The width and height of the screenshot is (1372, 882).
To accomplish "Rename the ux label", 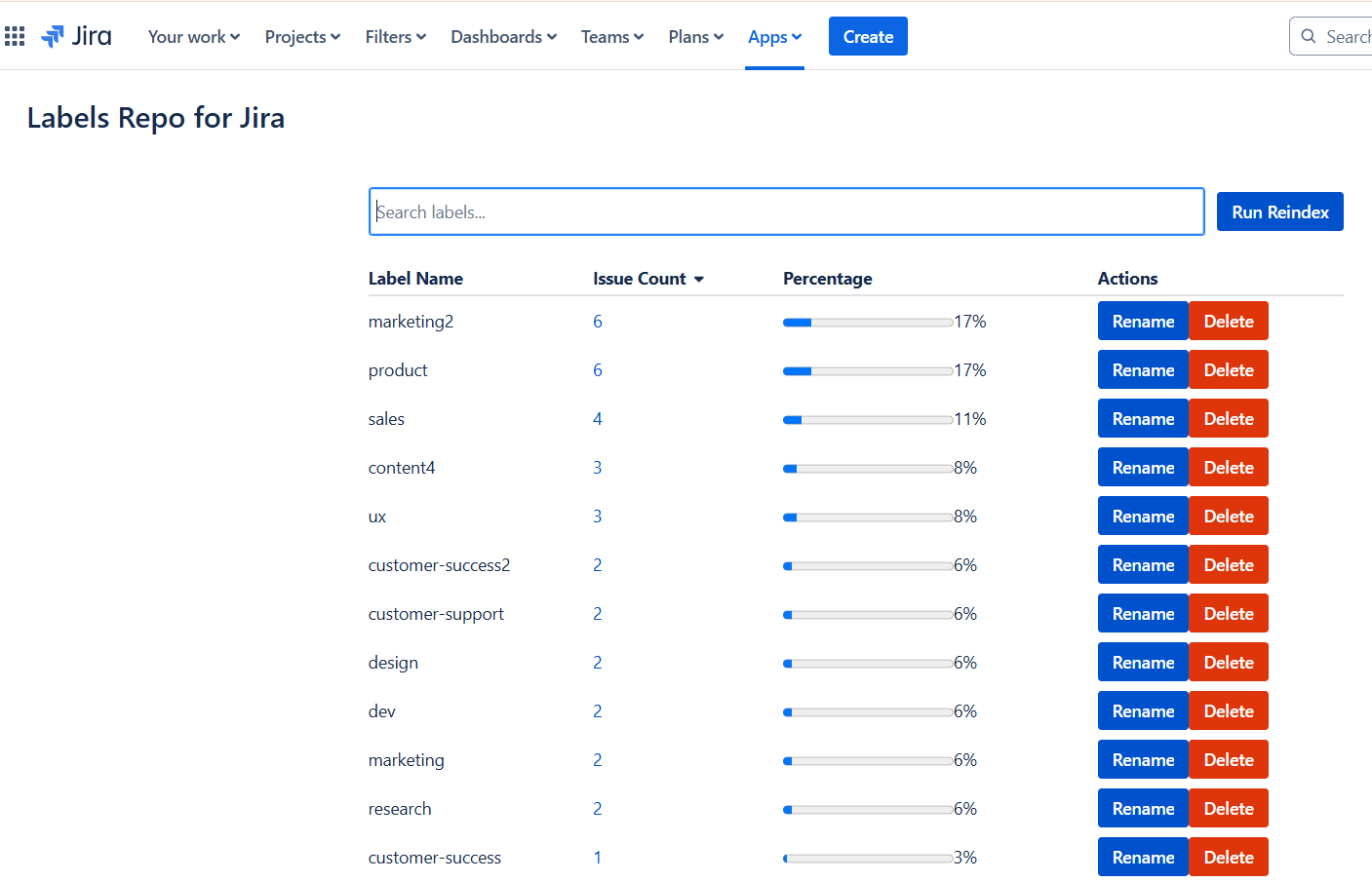I will tap(1143, 516).
